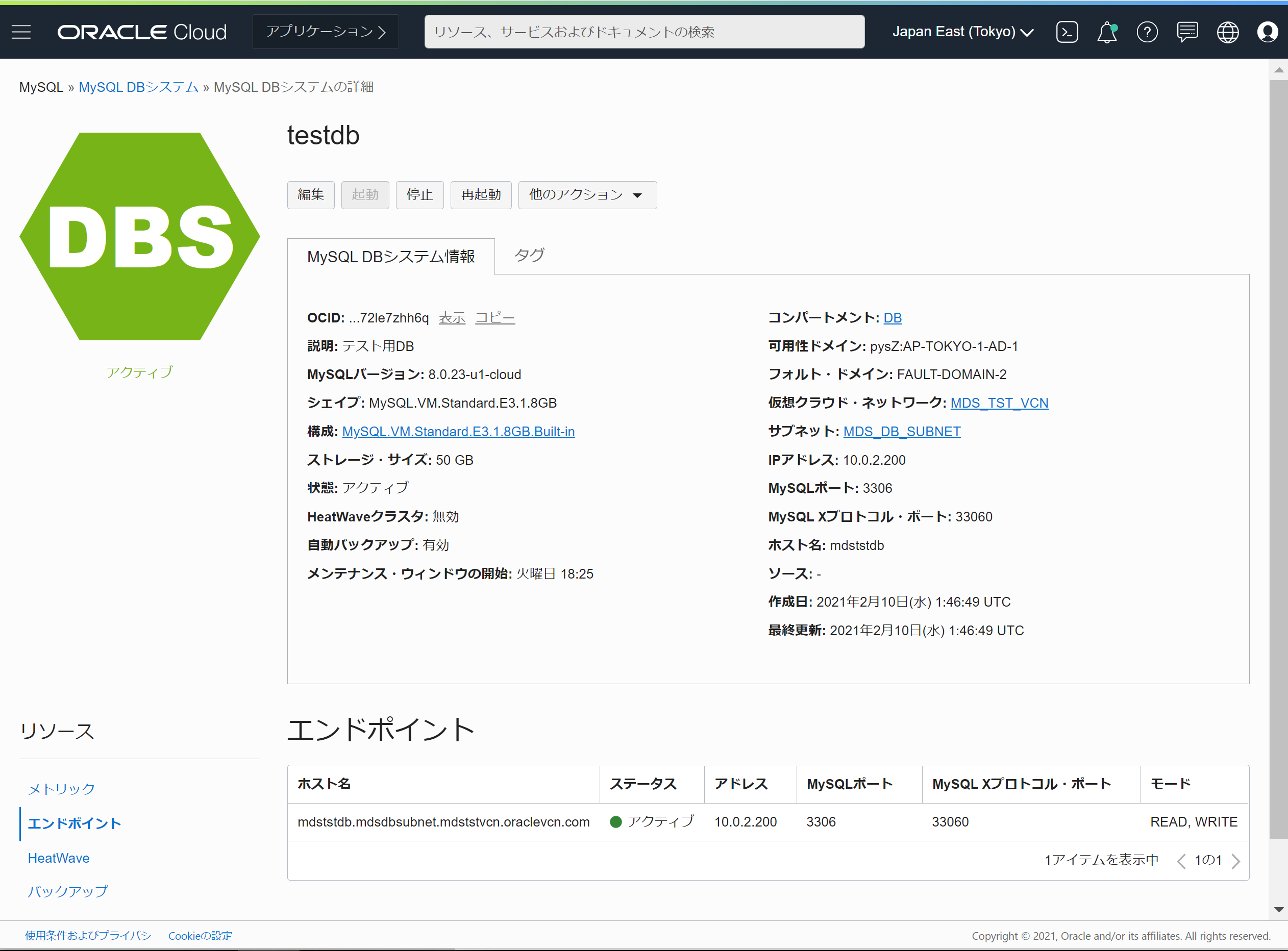The height and width of the screenshot is (951, 1288).
Task: Expand the アプリケーション menu
Action: [325, 32]
